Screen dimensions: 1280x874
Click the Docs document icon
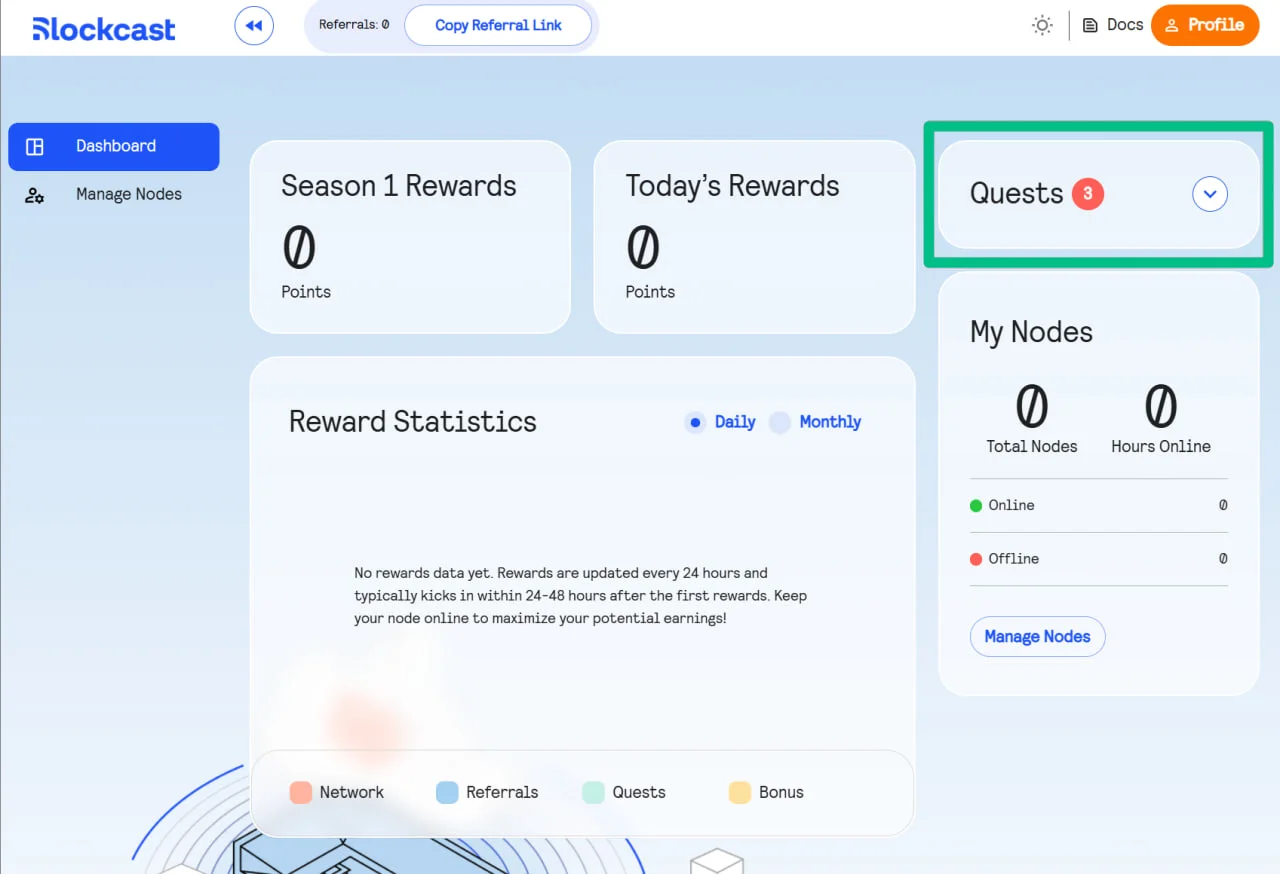tap(1090, 26)
